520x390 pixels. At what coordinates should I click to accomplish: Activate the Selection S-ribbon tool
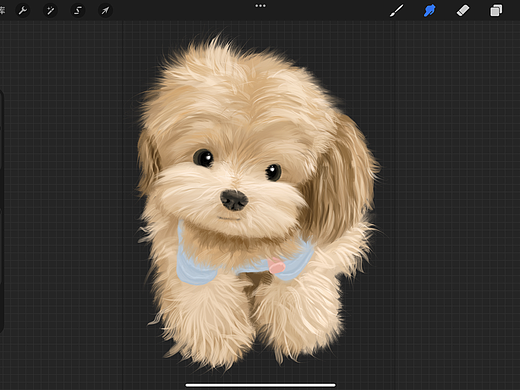coord(78,11)
